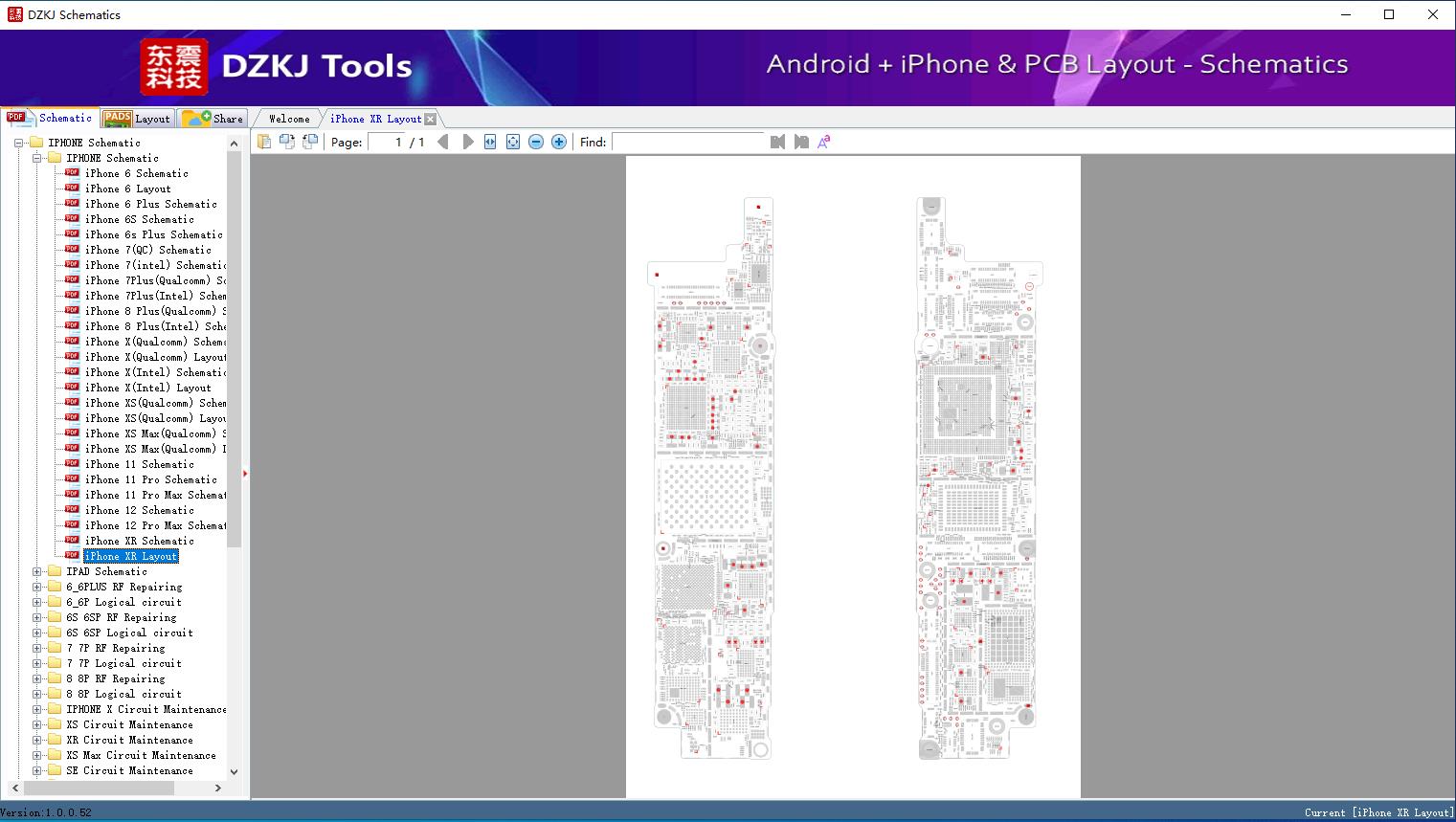Image resolution: width=1456 pixels, height=822 pixels.
Task: Click in the Find search box
Action: pyautogui.click(x=688, y=142)
